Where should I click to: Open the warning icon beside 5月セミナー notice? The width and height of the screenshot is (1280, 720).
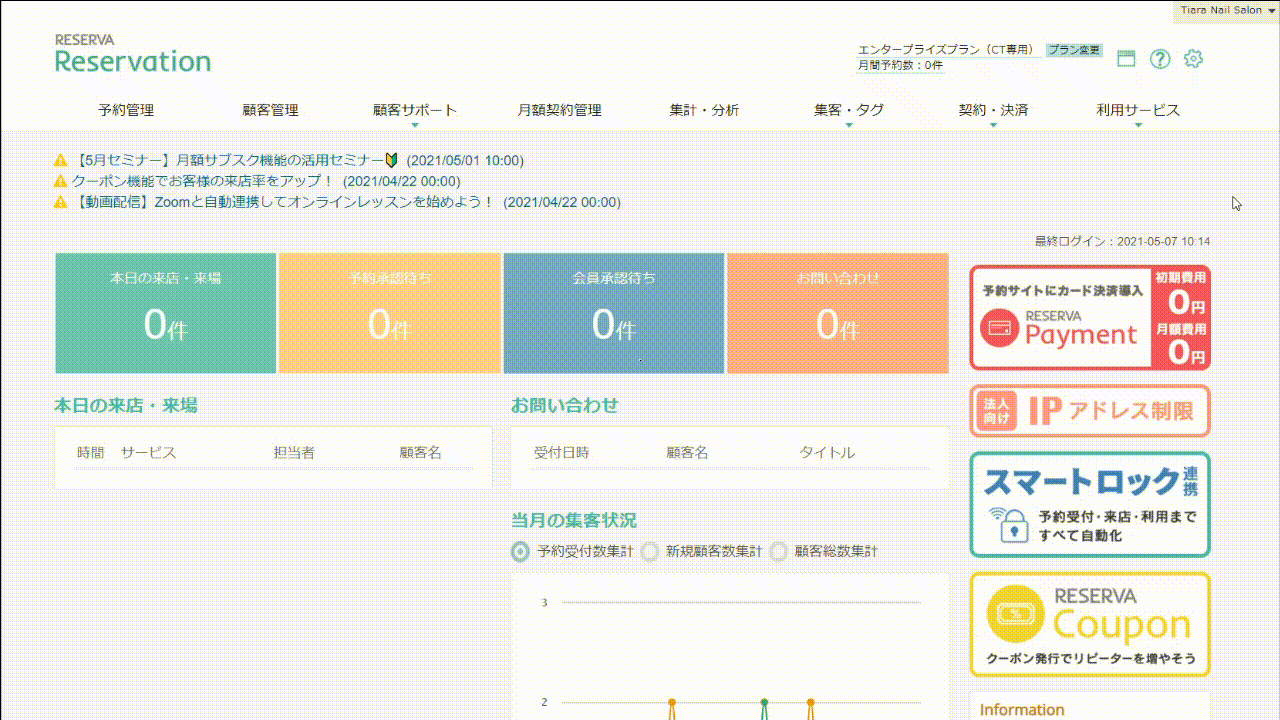point(61,160)
